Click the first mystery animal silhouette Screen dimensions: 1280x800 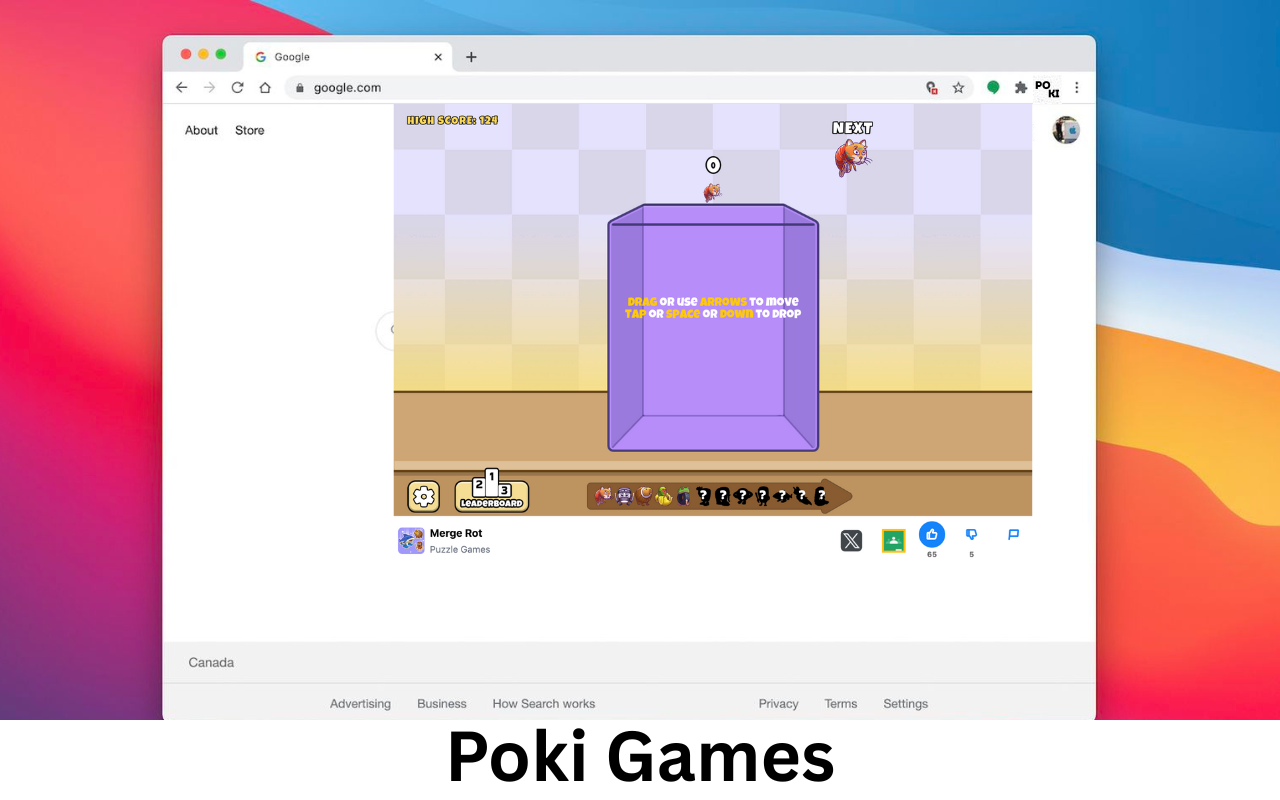pyautogui.click(x=703, y=495)
